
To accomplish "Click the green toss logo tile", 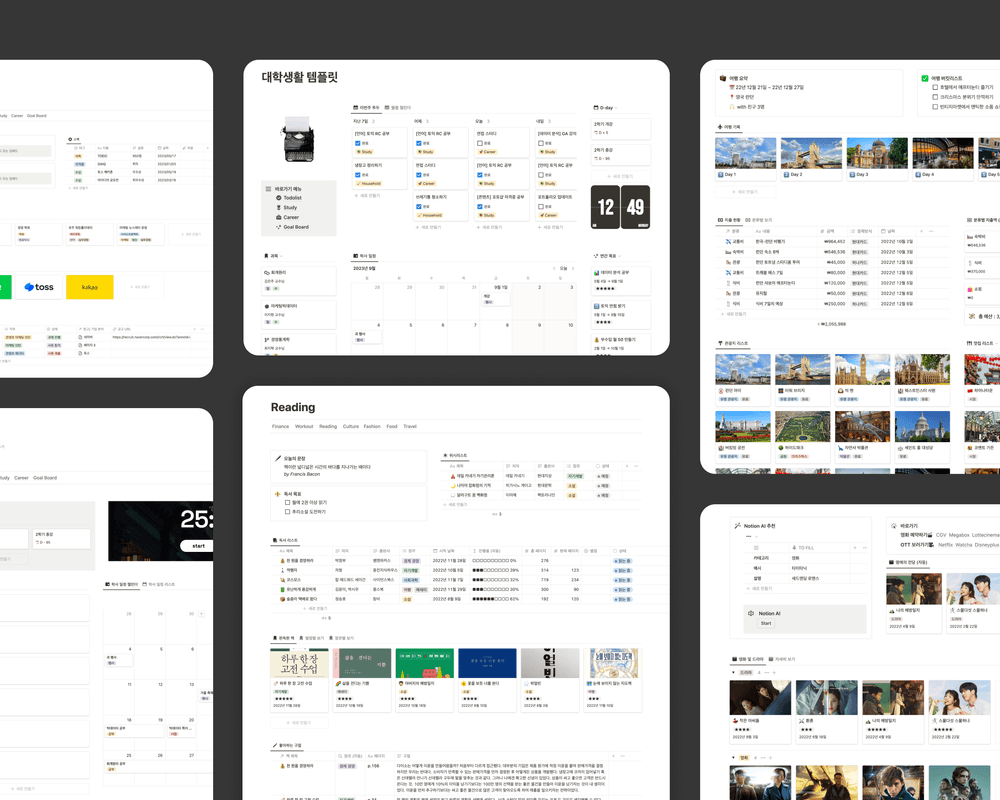I will click(38, 287).
